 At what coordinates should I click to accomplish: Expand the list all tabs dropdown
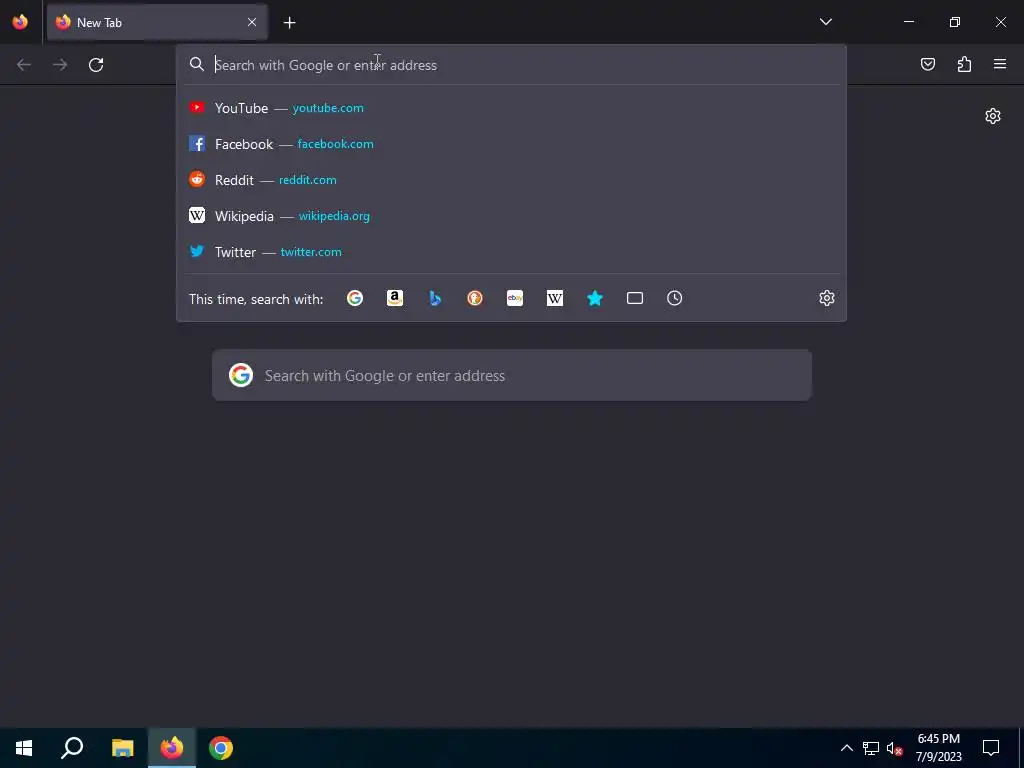click(x=825, y=22)
